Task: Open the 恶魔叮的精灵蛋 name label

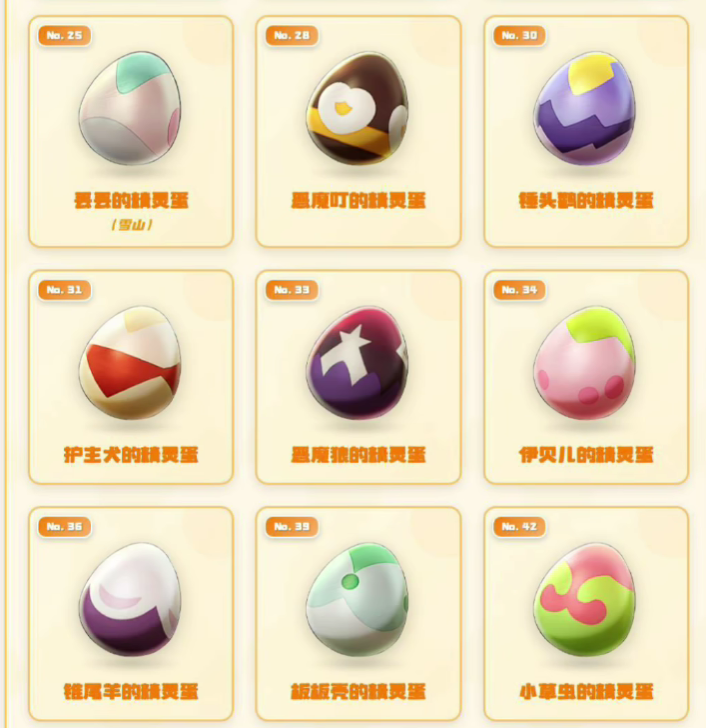Action: click(358, 201)
